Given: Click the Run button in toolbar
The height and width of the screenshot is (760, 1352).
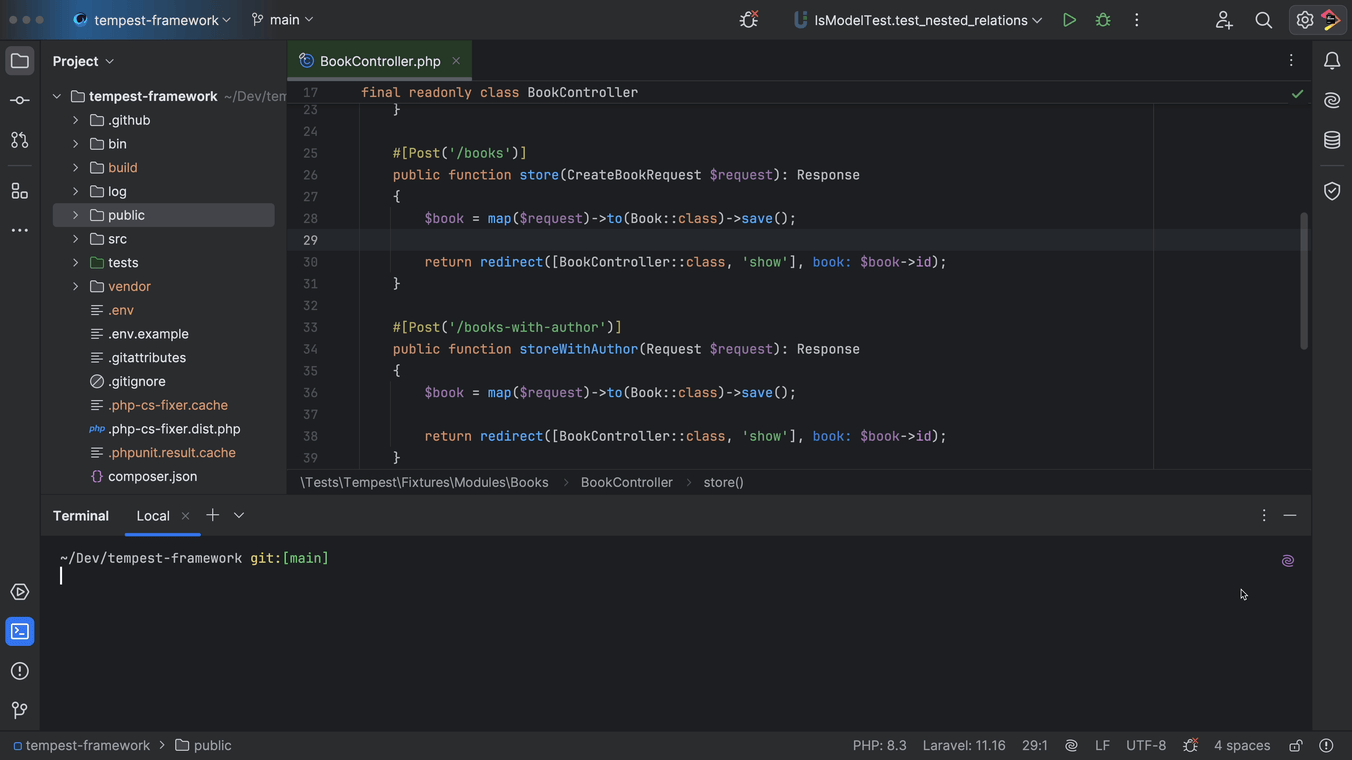Looking at the screenshot, I should [1069, 20].
